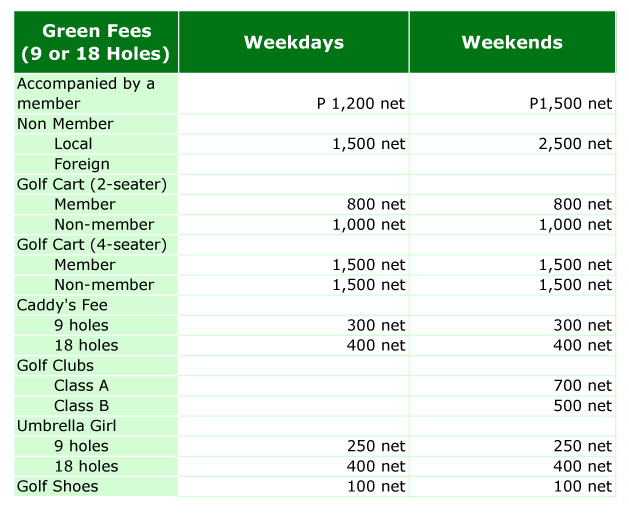Select the Golf Clubs row label
Image resolution: width=629 pixels, height=513 pixels.
pyautogui.click(x=55, y=366)
